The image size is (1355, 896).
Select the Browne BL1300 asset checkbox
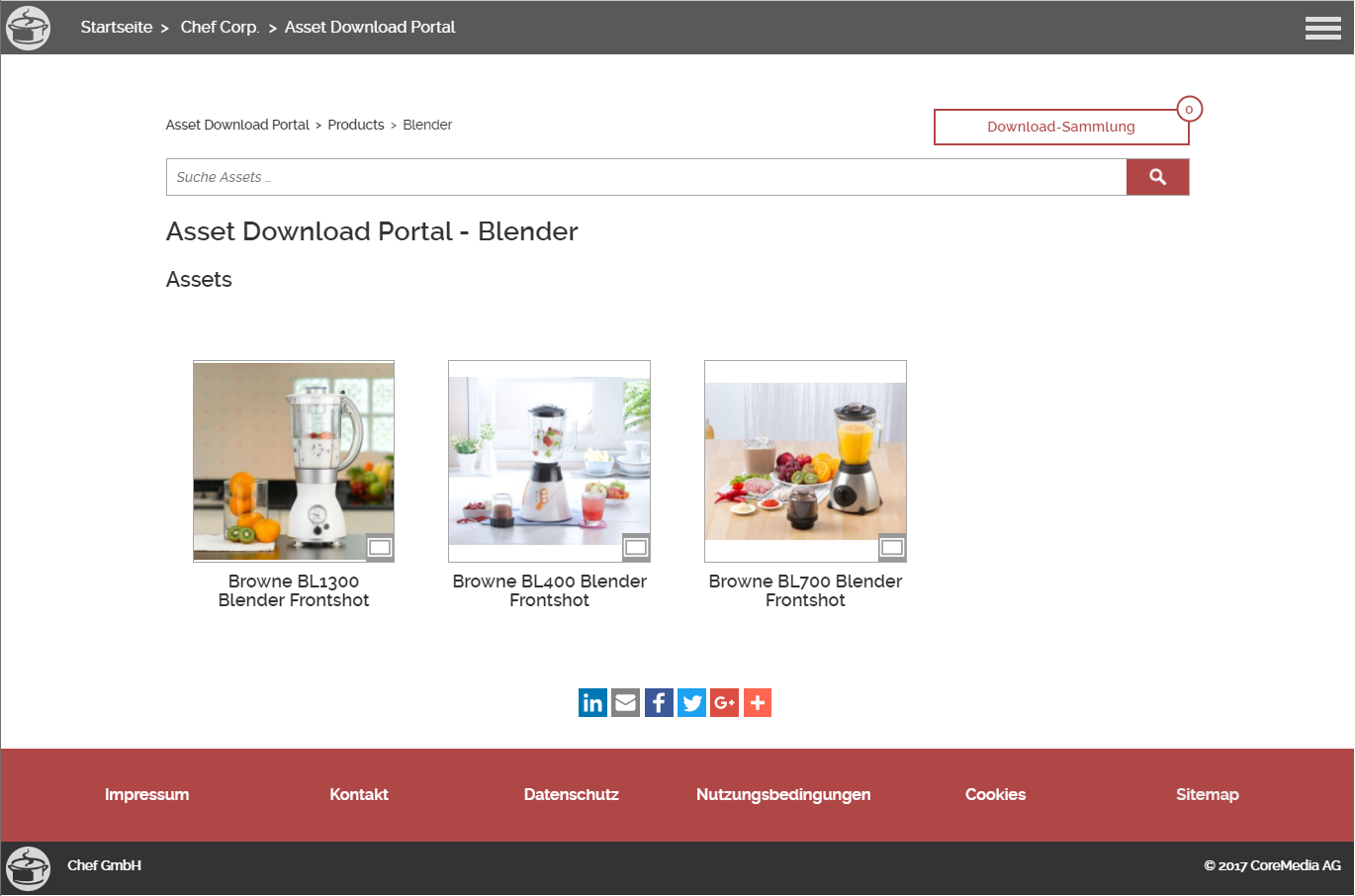[380, 546]
